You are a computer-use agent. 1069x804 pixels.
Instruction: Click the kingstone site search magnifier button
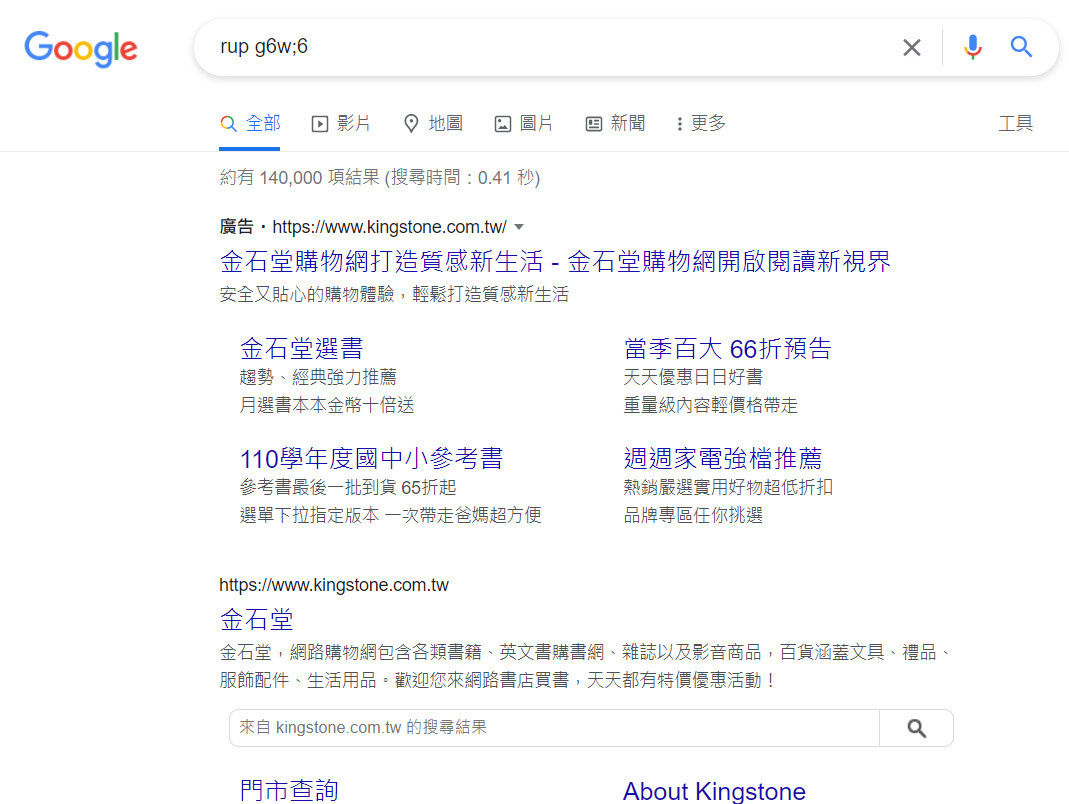916,728
